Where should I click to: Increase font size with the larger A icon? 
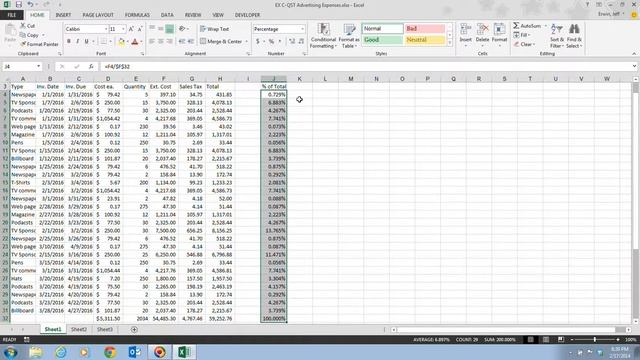click(x=131, y=29)
